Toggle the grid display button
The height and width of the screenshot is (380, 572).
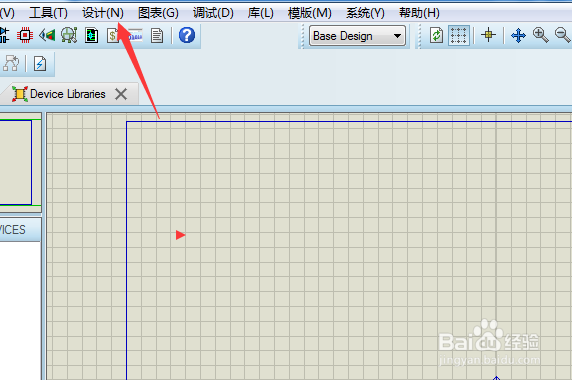459,35
